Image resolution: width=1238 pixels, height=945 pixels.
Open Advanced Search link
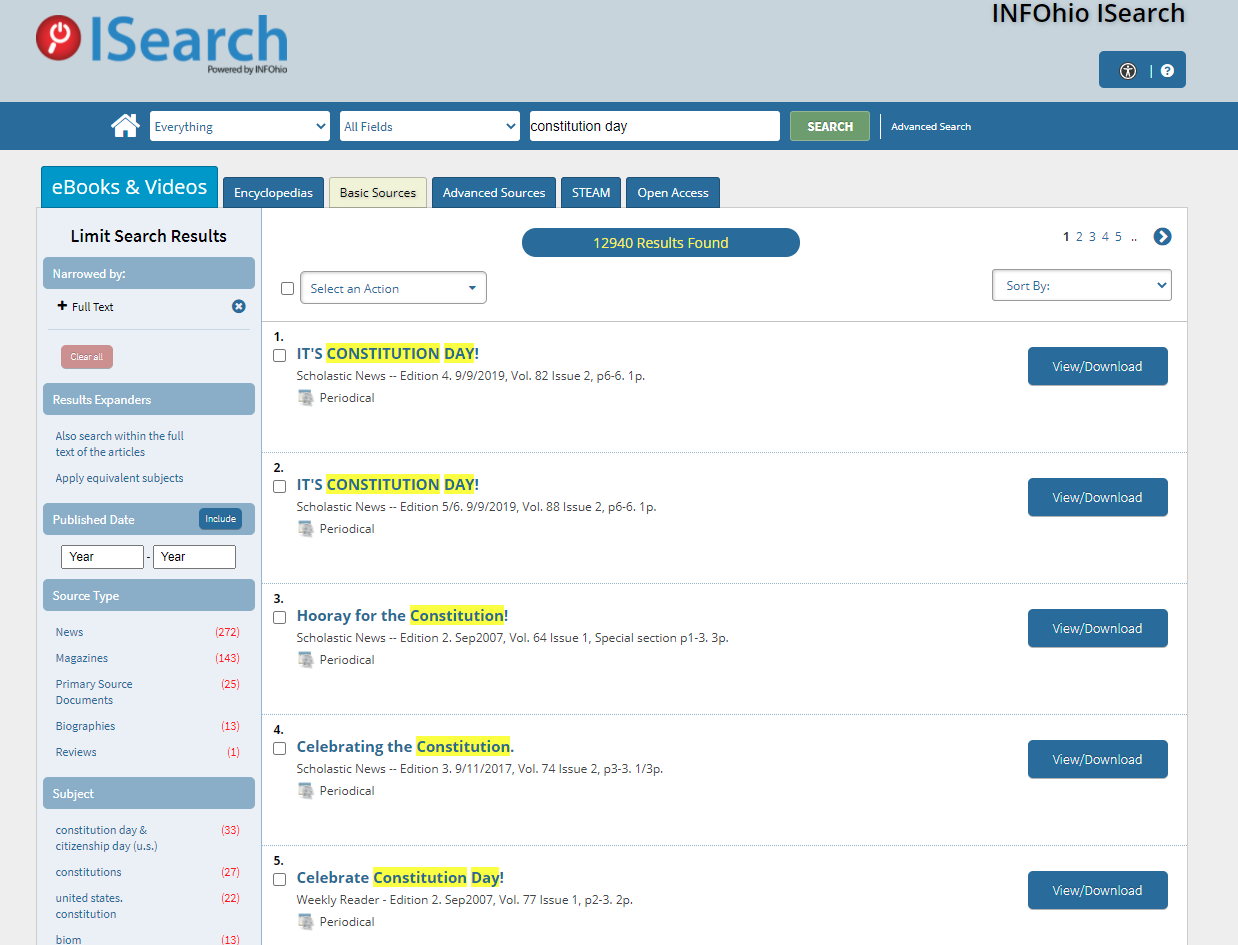coord(931,127)
